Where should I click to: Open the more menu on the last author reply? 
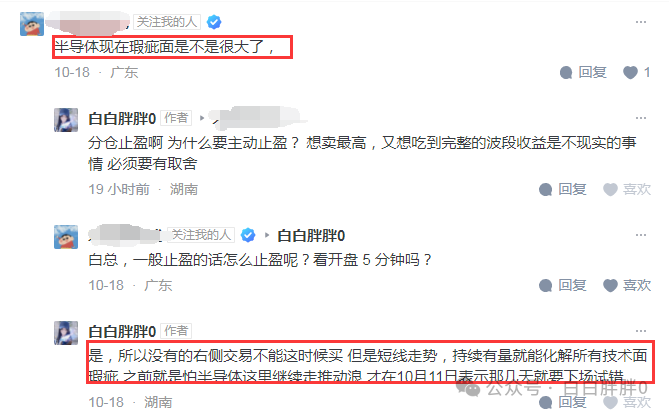click(x=640, y=331)
